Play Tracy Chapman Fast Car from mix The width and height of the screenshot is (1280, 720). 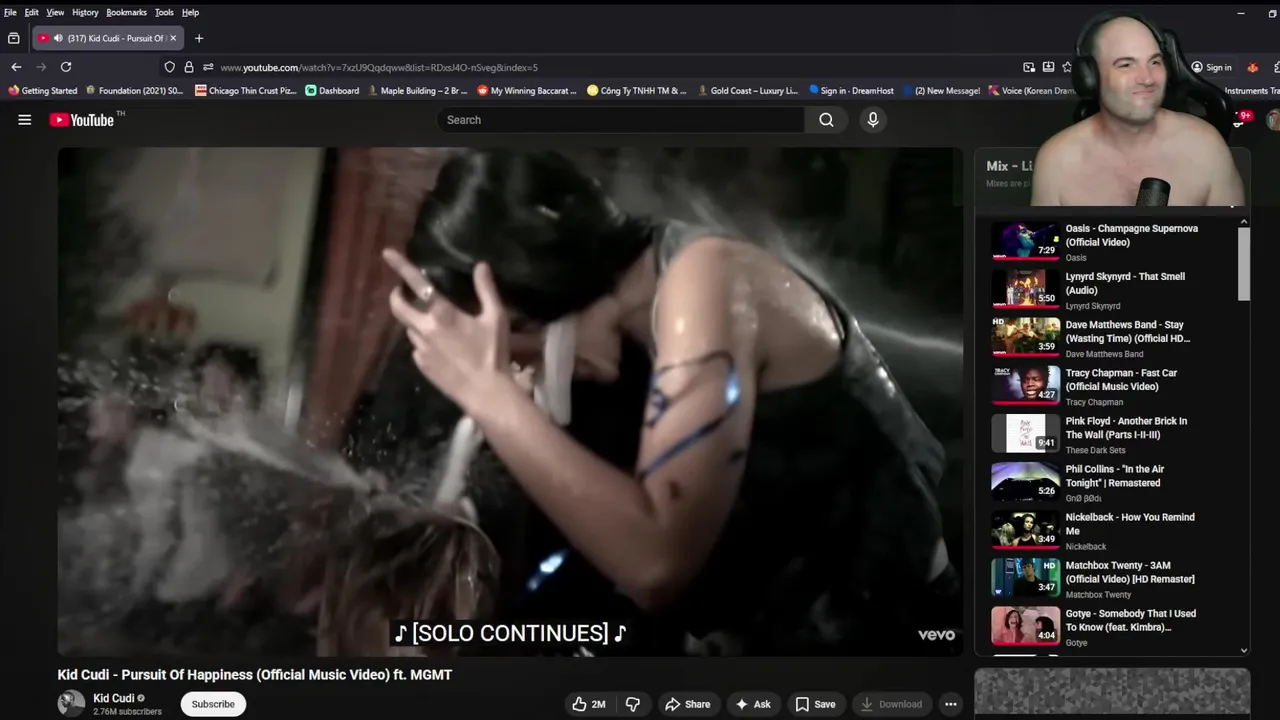1112,386
